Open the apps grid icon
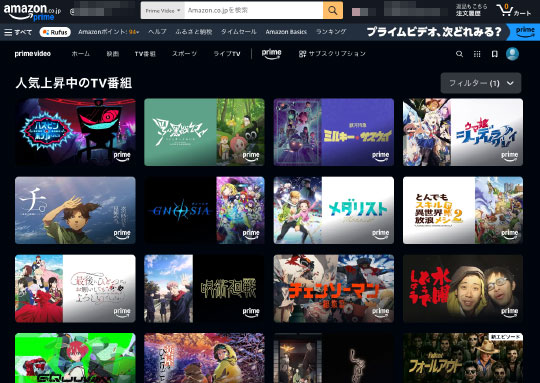The width and height of the screenshot is (540, 383). pyautogui.click(x=477, y=54)
